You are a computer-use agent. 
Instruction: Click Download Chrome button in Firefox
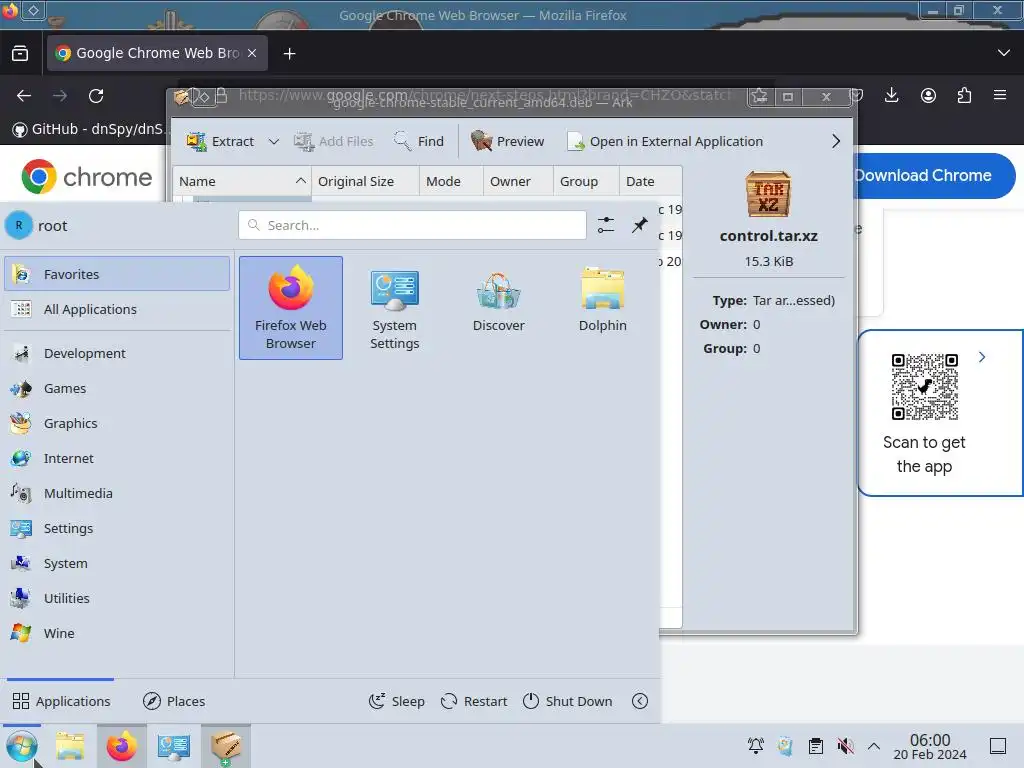pyautogui.click(x=935, y=176)
